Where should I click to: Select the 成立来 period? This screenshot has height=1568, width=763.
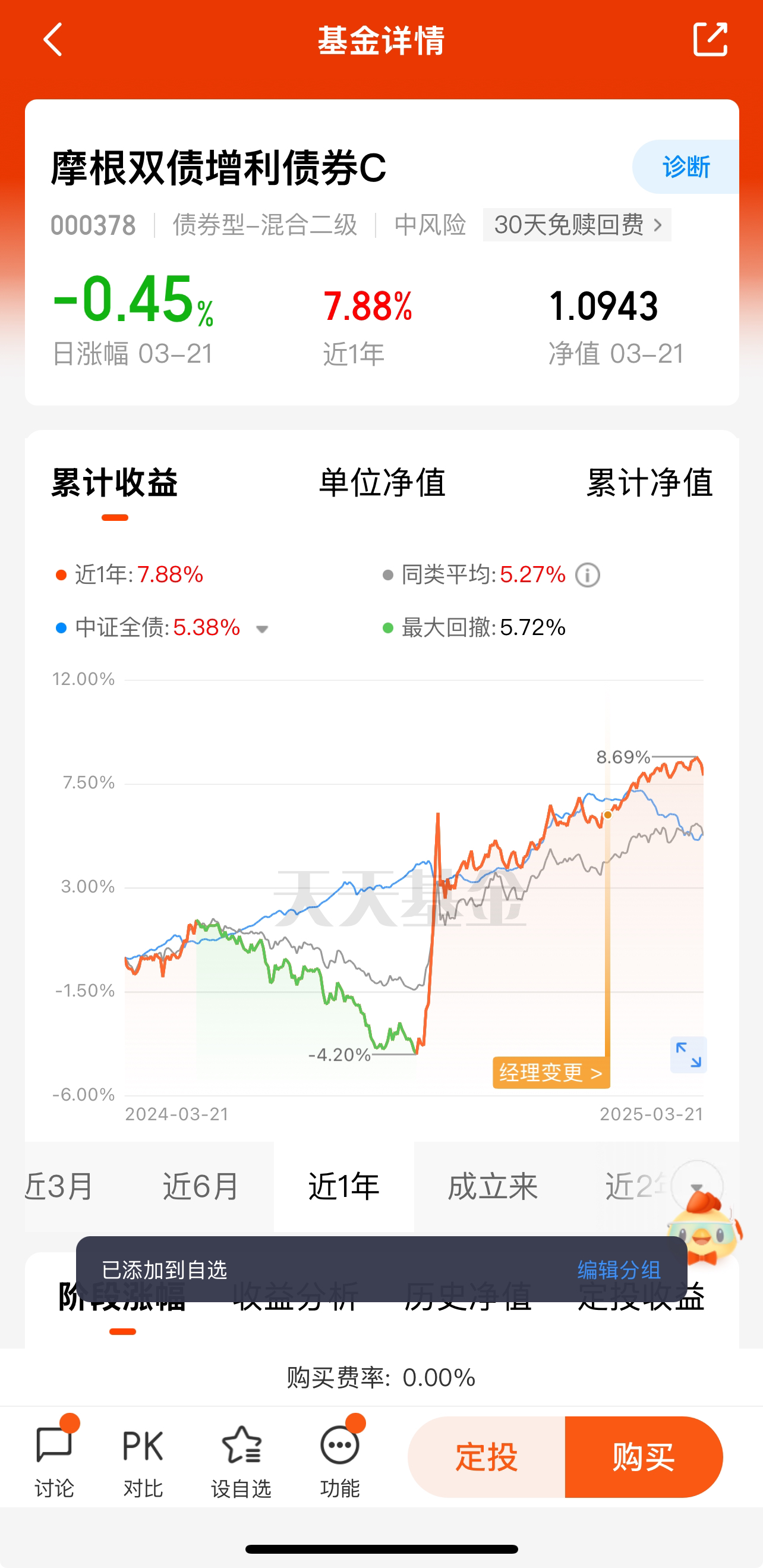pos(493,1186)
